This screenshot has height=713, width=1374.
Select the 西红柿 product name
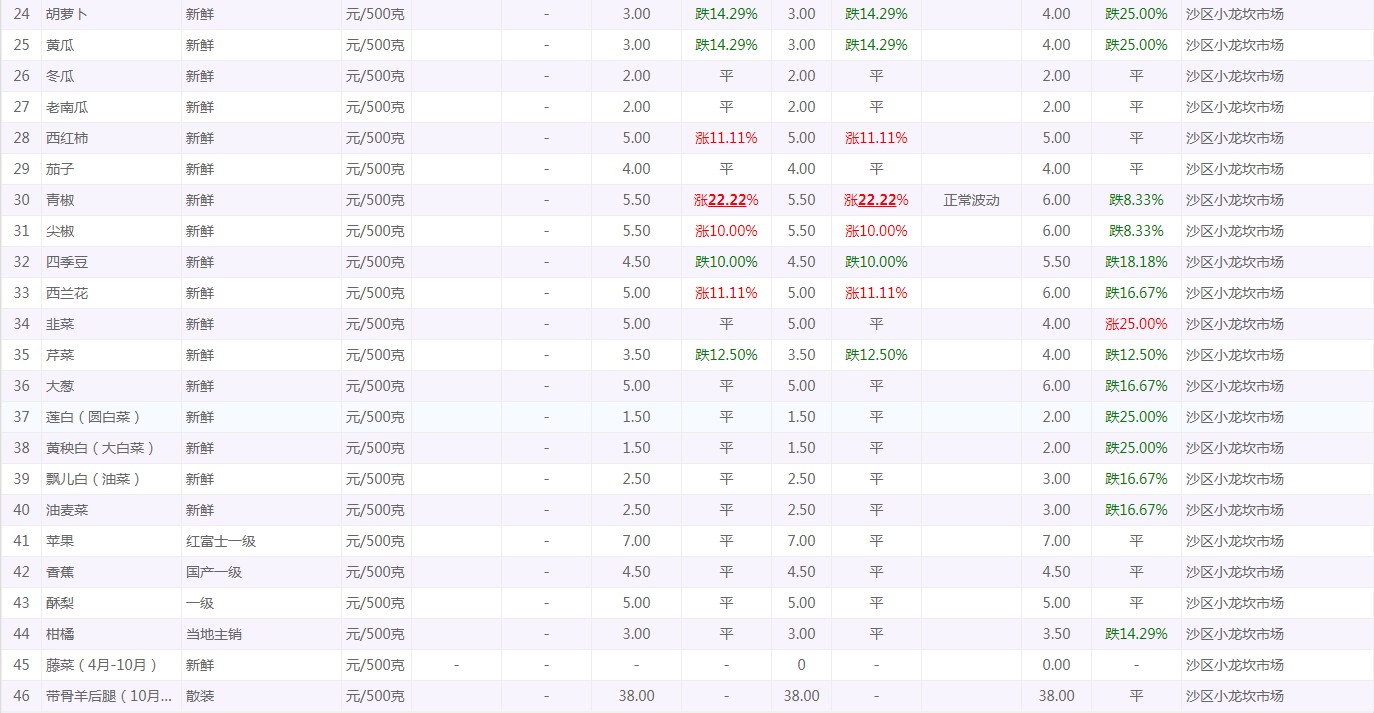pos(67,138)
